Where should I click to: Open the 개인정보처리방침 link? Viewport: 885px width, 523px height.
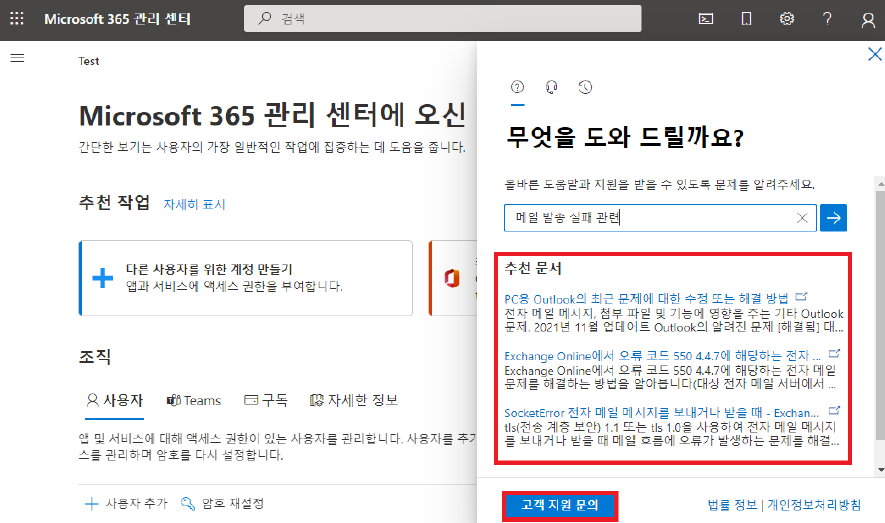coord(814,505)
